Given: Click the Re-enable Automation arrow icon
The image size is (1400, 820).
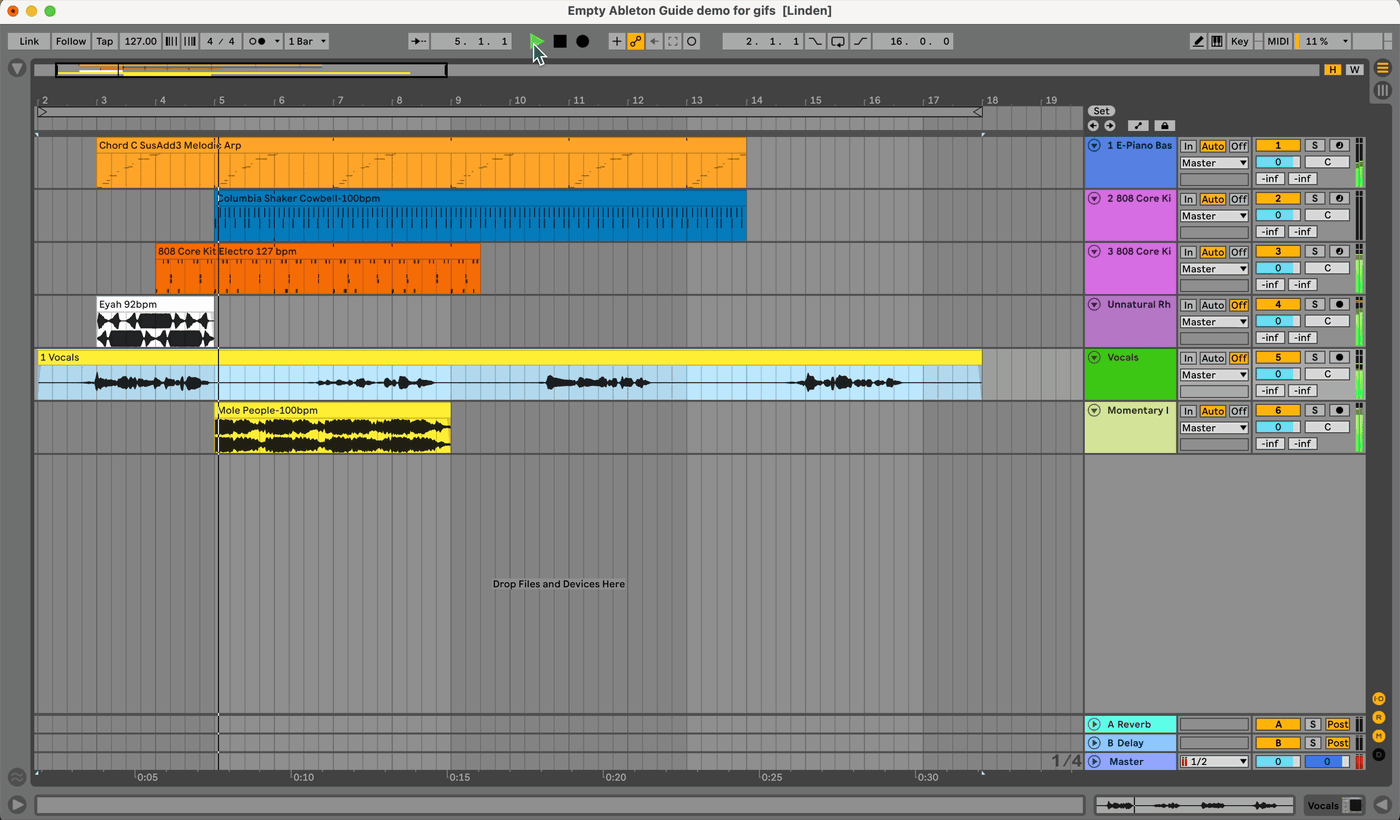Looking at the screenshot, I should coord(654,41).
